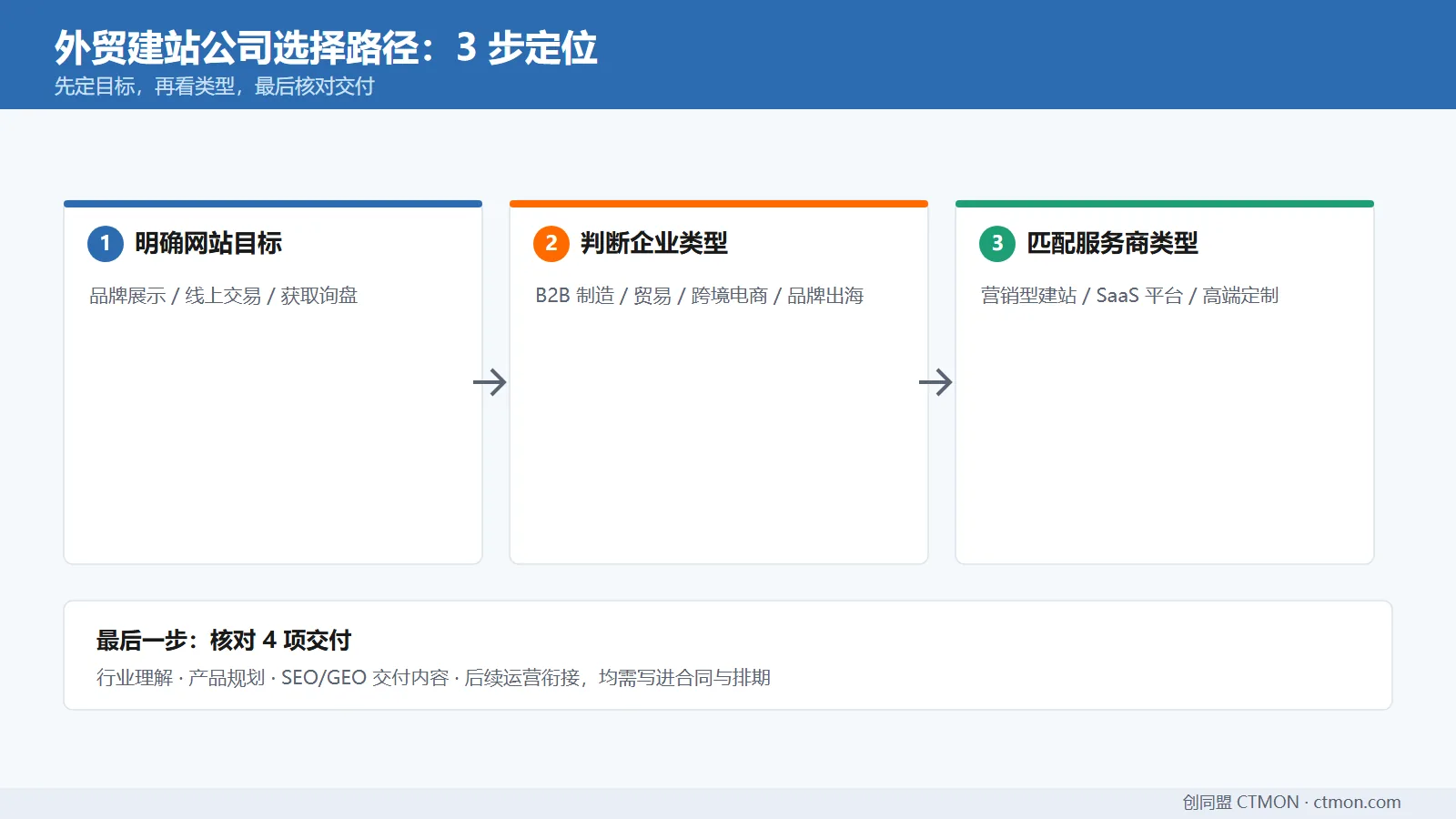Click the green number 3 step badge
The height and width of the screenshot is (819, 1456).
(x=997, y=244)
